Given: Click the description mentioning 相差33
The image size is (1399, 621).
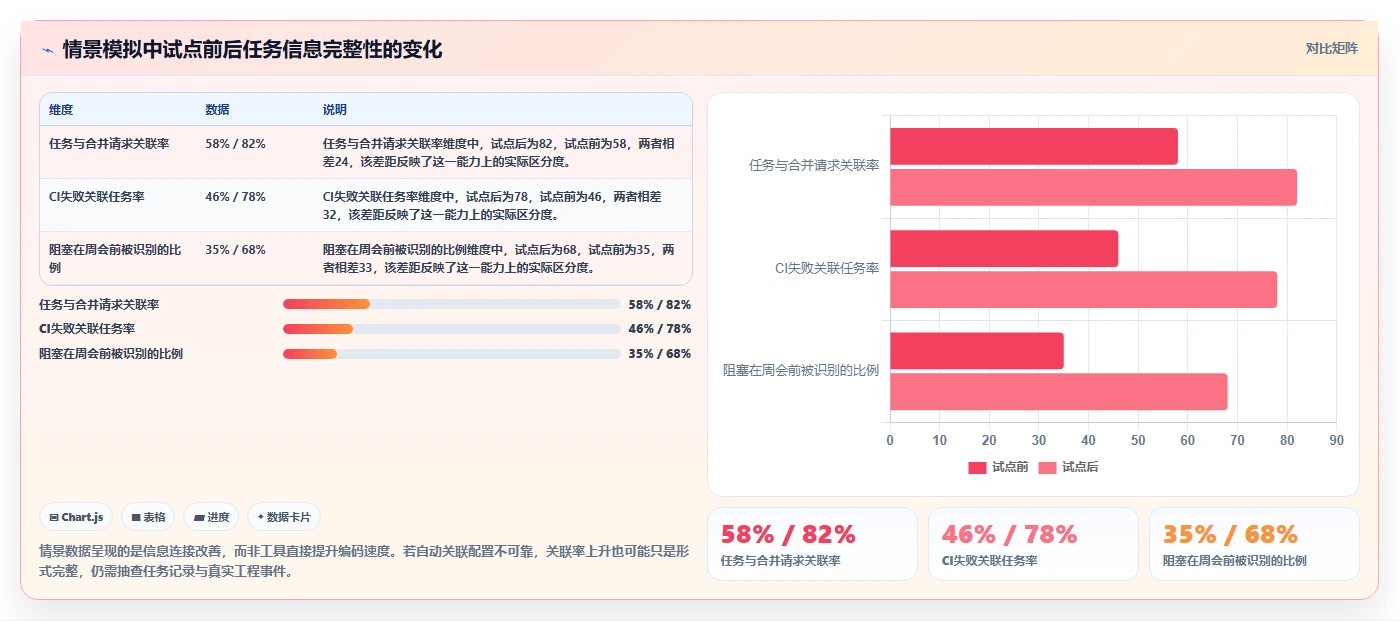Looking at the screenshot, I should (499, 258).
